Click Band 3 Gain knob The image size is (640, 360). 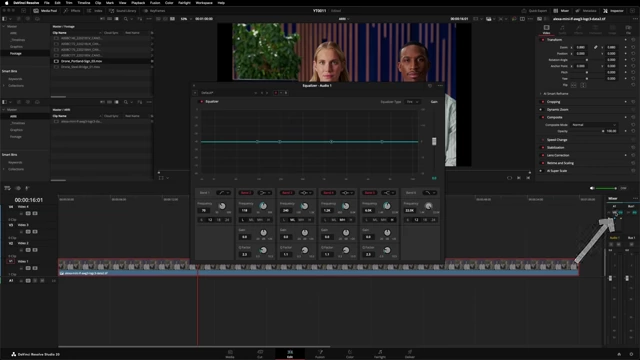[304, 233]
